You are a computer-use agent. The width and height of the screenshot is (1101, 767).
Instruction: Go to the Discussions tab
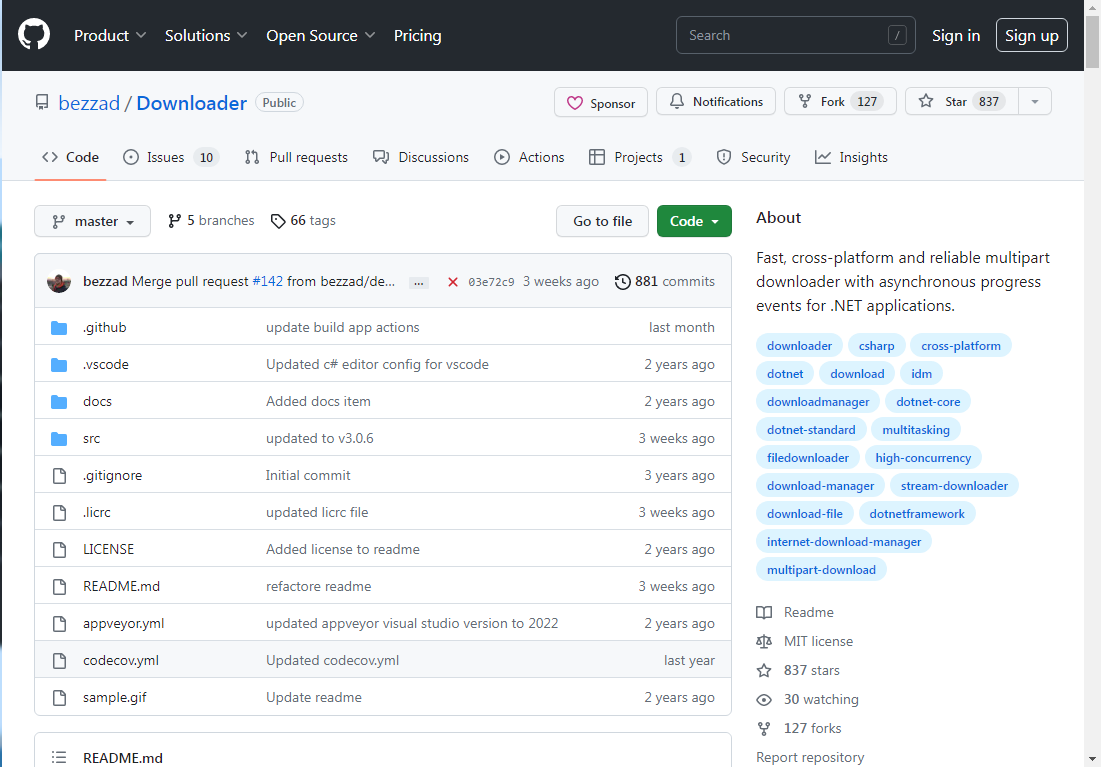coord(421,157)
